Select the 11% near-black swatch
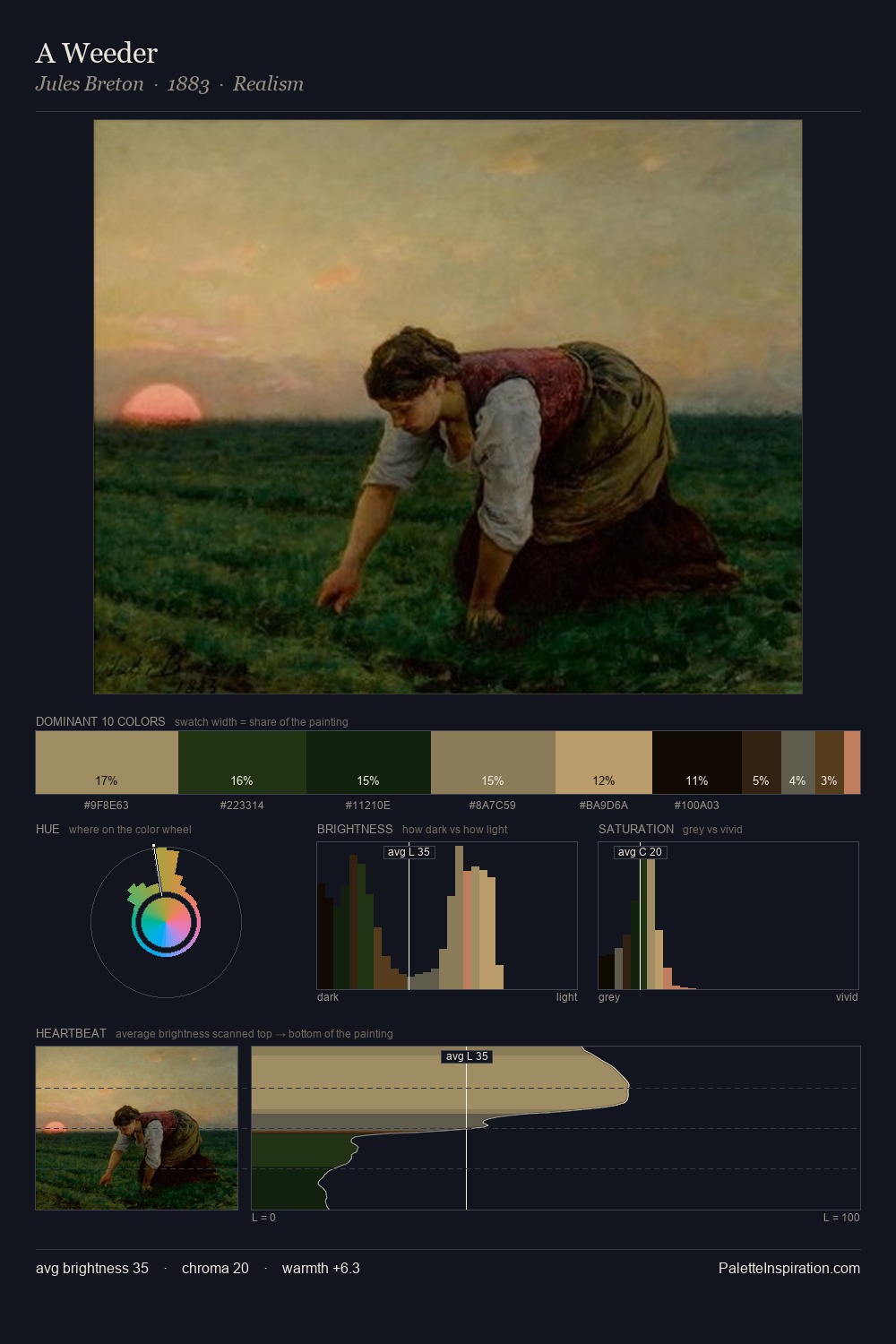Viewport: 896px width, 1344px height. coord(697,762)
